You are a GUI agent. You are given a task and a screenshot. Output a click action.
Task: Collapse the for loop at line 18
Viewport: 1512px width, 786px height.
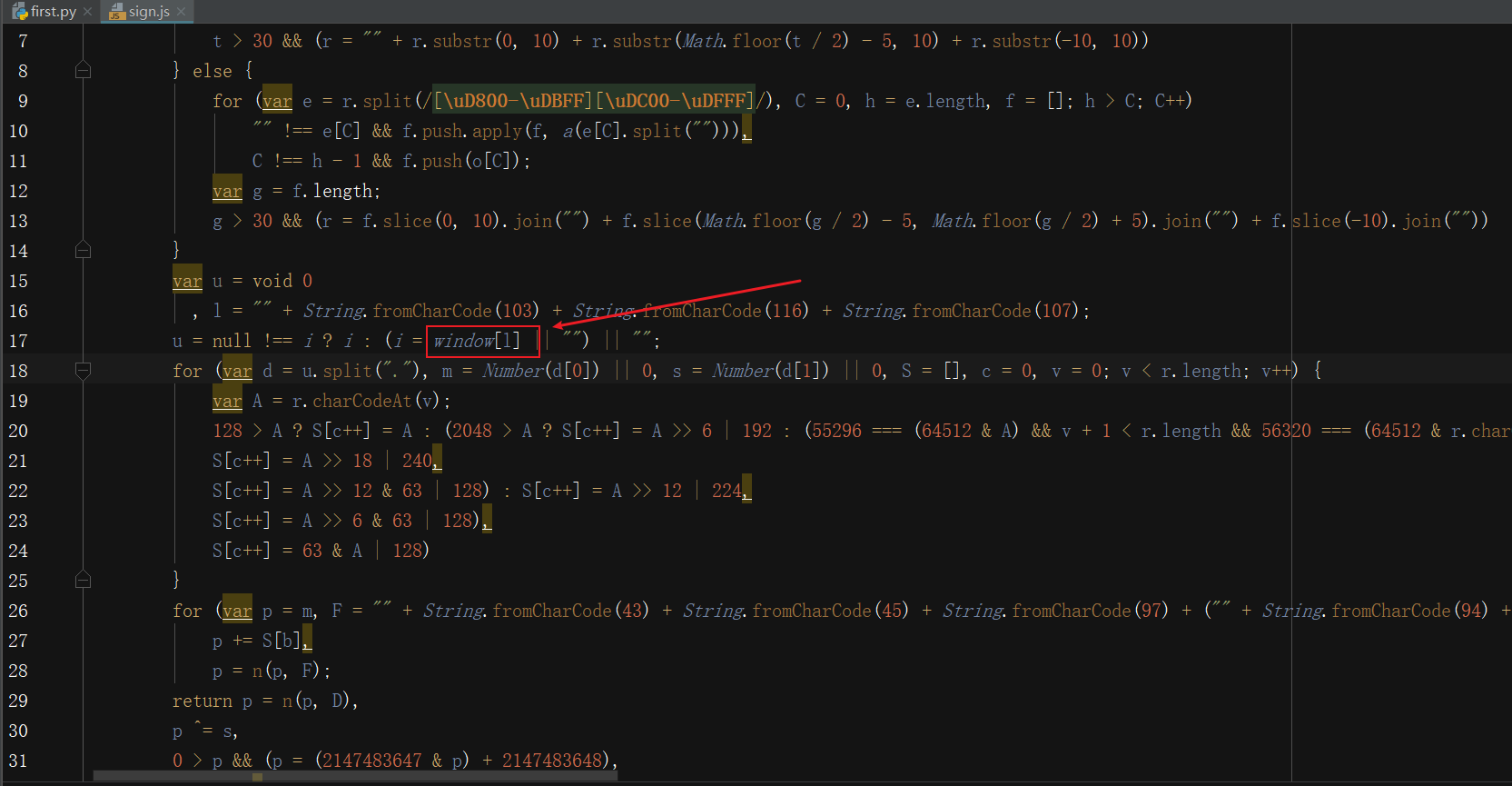tap(83, 370)
